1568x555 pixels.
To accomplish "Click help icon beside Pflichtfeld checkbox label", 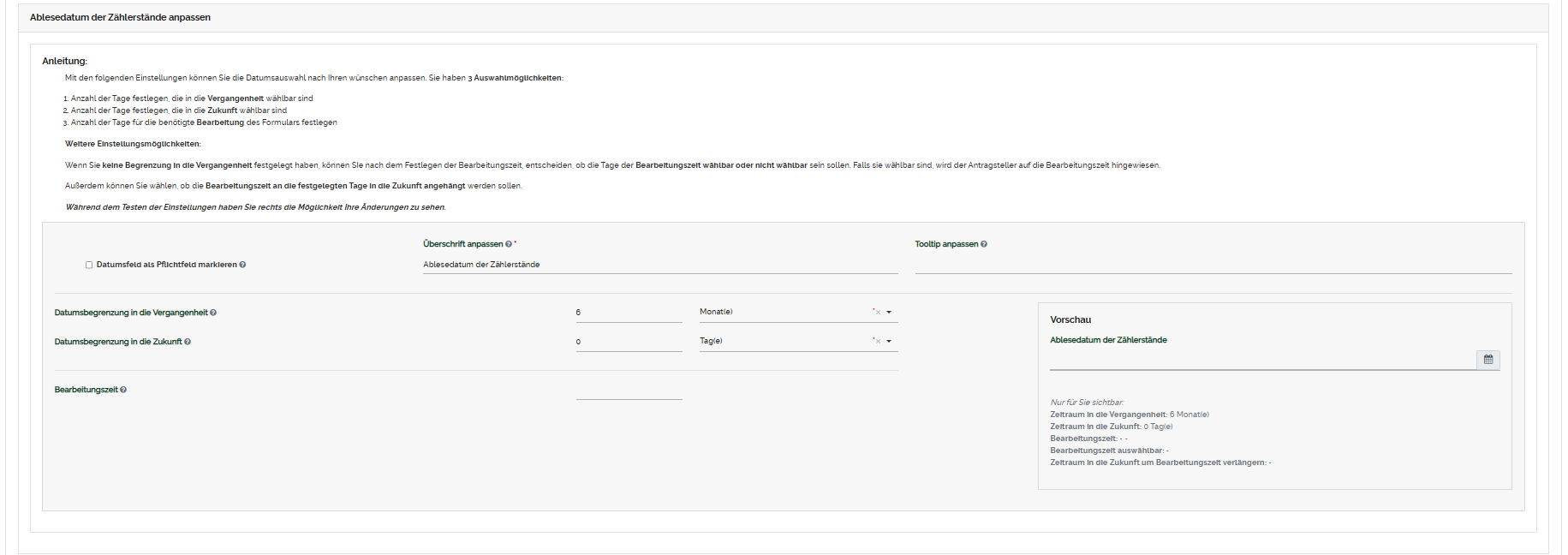I will pyautogui.click(x=242, y=265).
